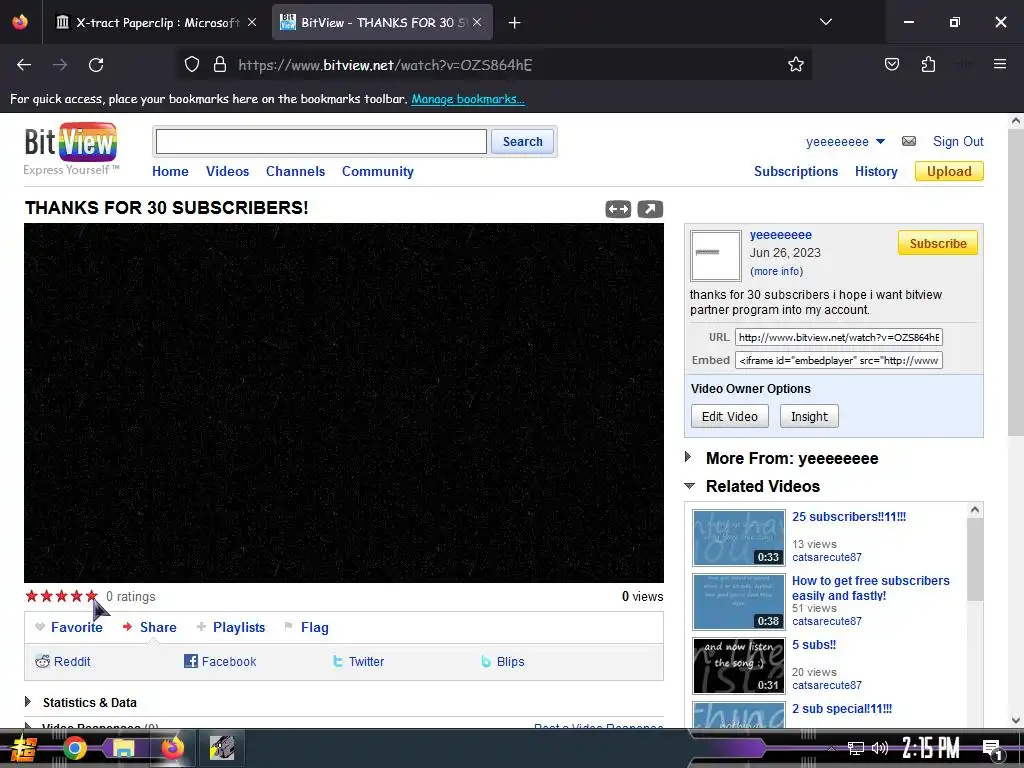
Task: Toggle the wide player arrows icon
Action: pyautogui.click(x=618, y=209)
